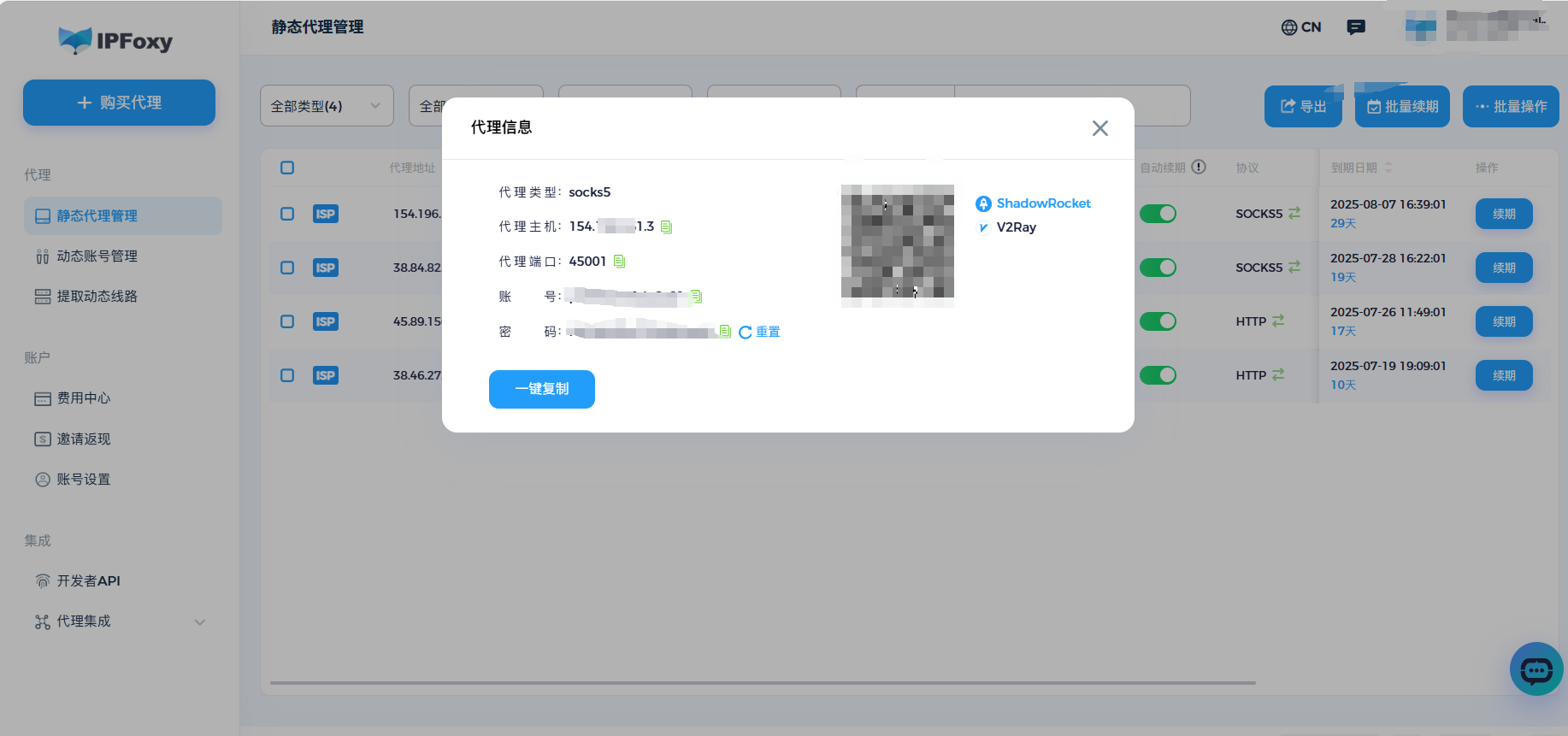This screenshot has width=1568, height=736.
Task: Click the horizontal table scrollbar
Action: (x=763, y=683)
